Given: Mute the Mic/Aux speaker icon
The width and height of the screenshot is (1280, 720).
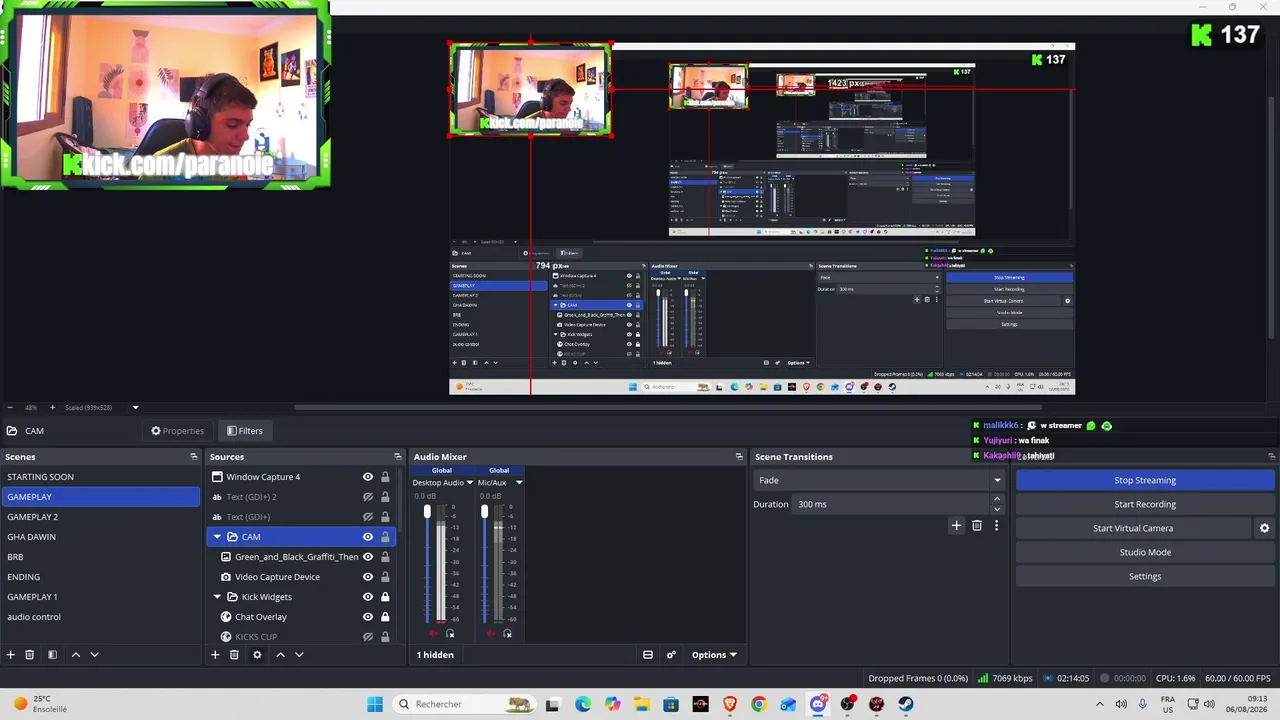Looking at the screenshot, I should coord(491,634).
